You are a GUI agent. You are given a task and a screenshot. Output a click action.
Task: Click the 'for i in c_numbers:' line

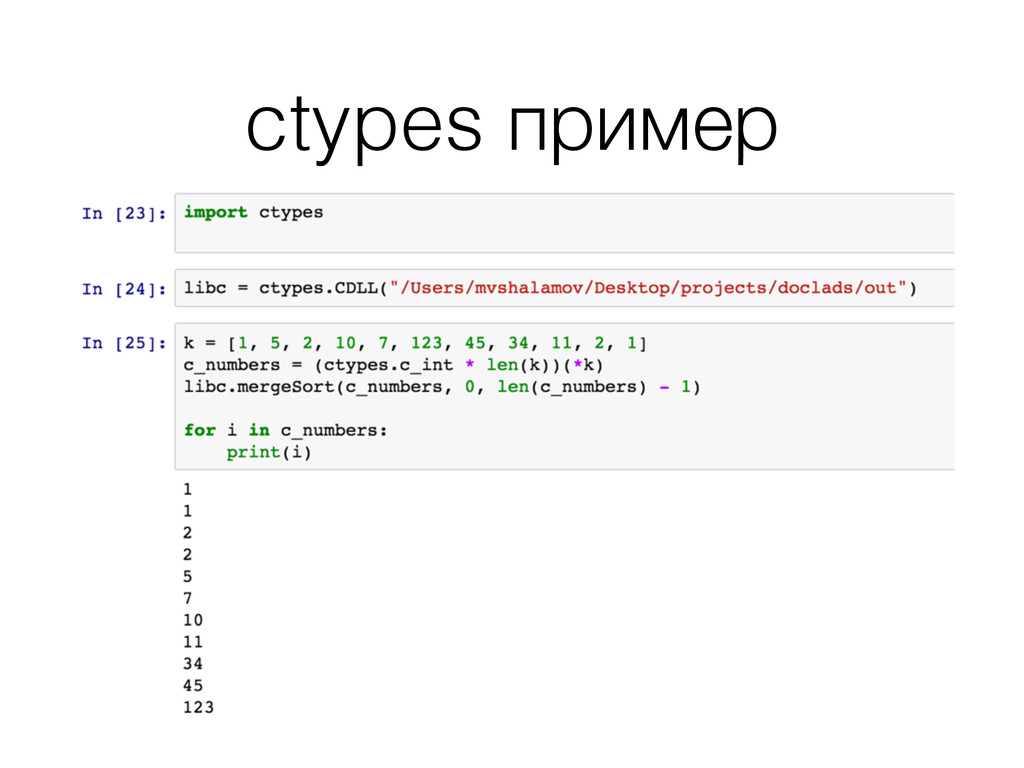[285, 430]
